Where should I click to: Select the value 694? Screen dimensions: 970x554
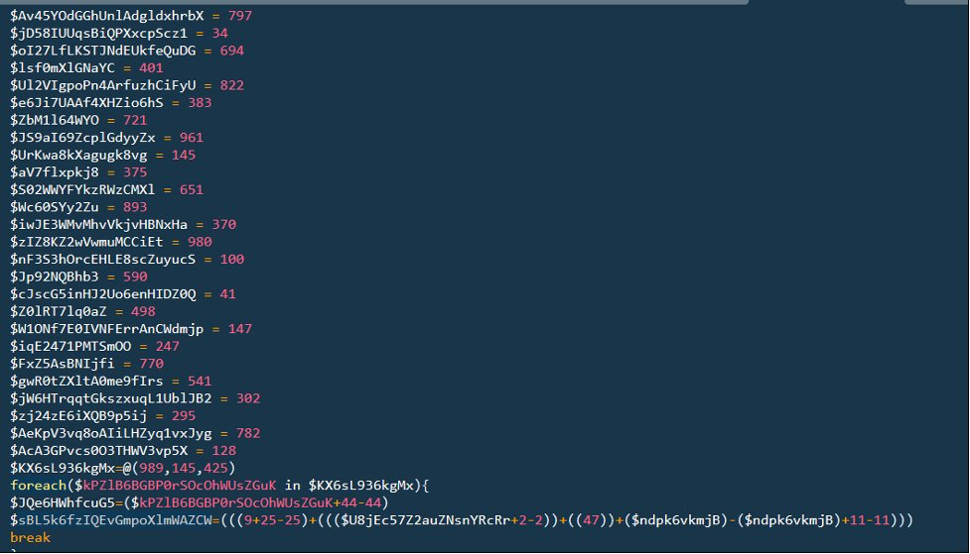point(232,50)
